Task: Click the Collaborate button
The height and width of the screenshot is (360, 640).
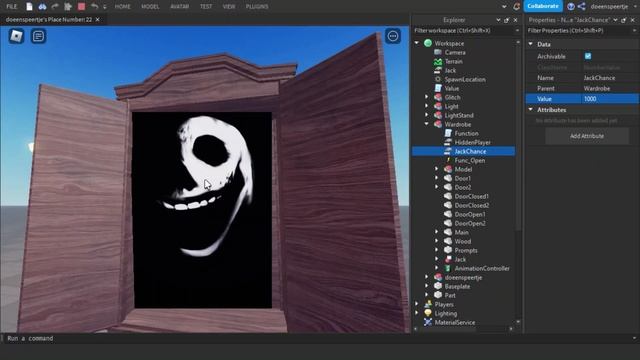Action: 542,6
